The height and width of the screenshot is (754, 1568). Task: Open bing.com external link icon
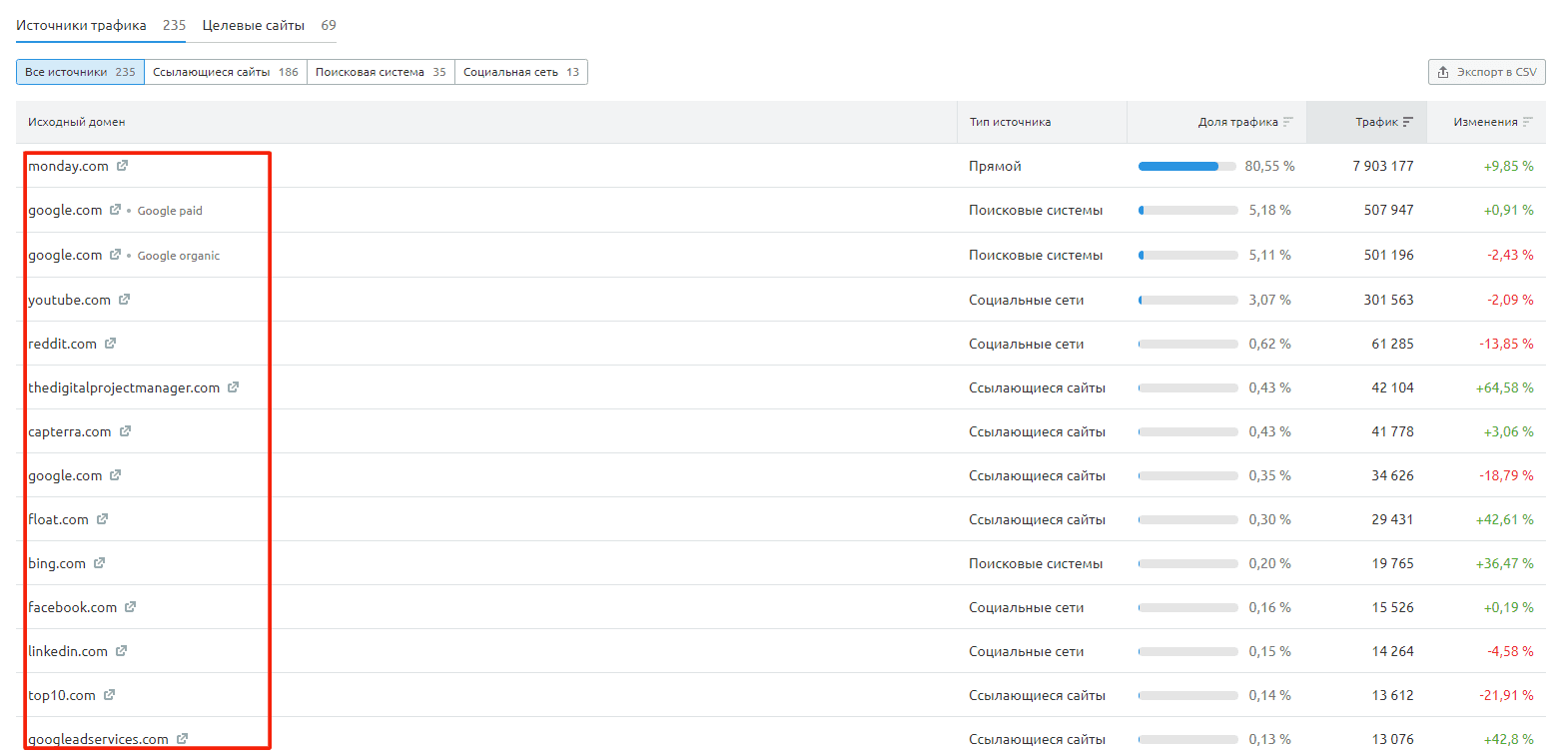(x=99, y=563)
